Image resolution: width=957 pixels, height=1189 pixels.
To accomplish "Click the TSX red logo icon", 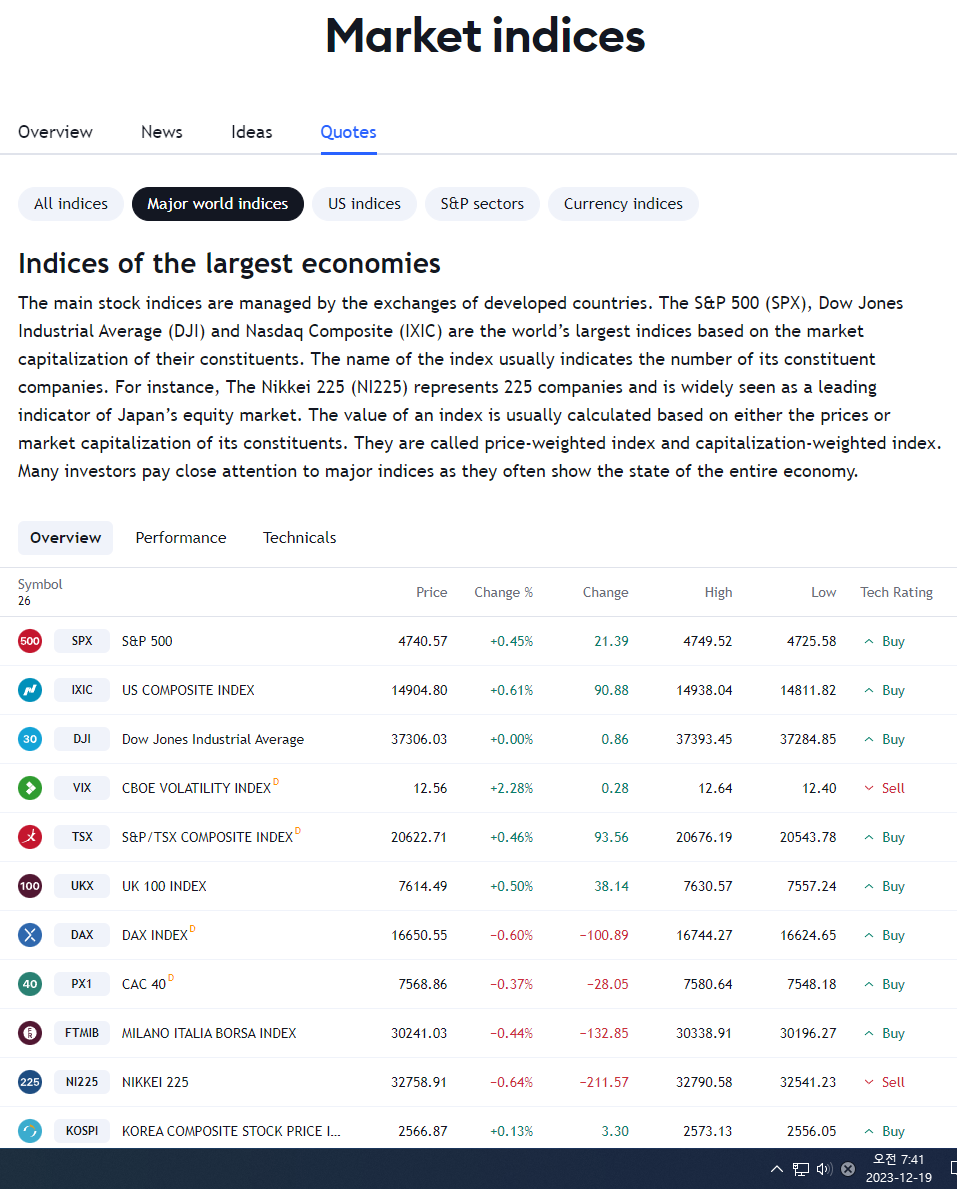I will click(x=30, y=837).
